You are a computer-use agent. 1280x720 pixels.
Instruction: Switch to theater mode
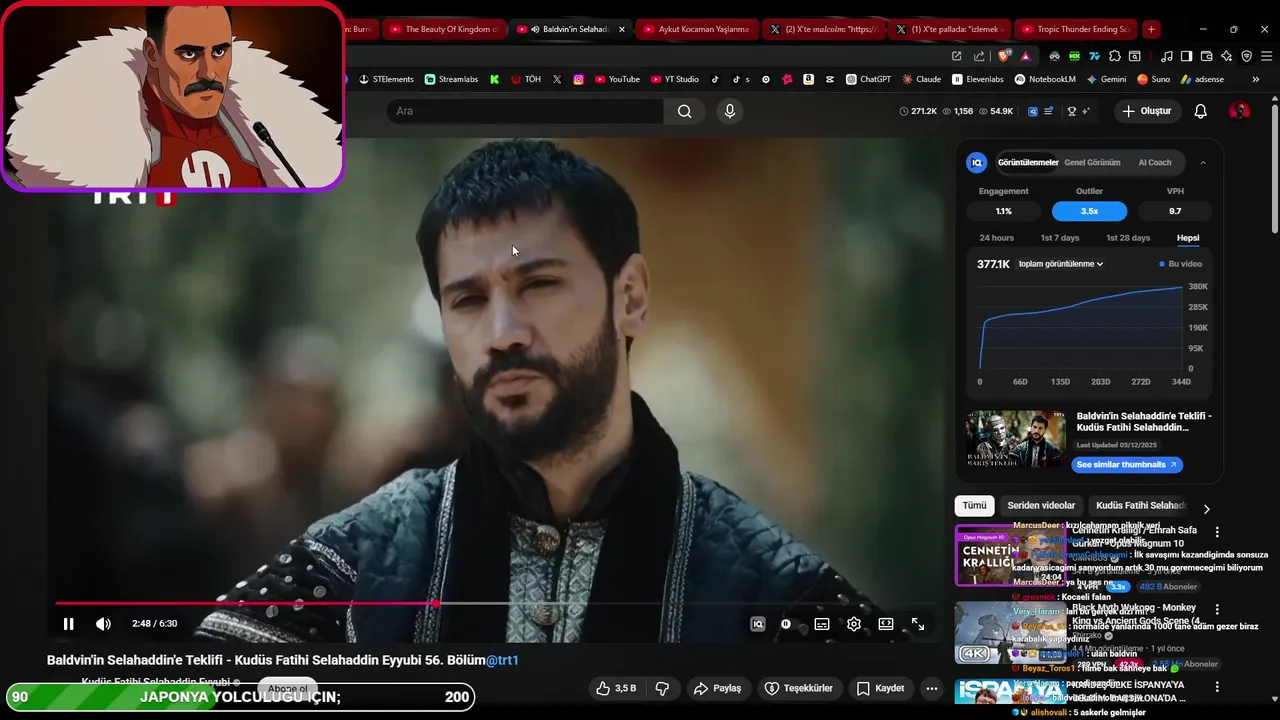point(885,624)
